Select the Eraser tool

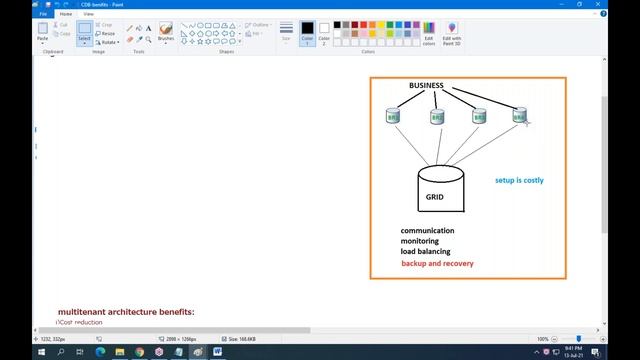point(130,40)
